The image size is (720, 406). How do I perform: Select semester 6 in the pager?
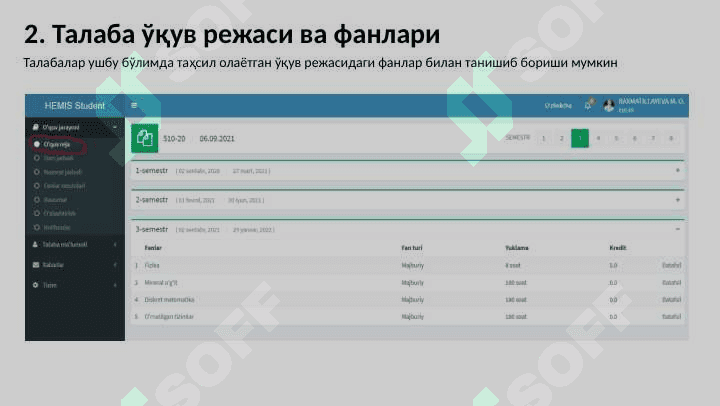pyautogui.click(x=635, y=138)
